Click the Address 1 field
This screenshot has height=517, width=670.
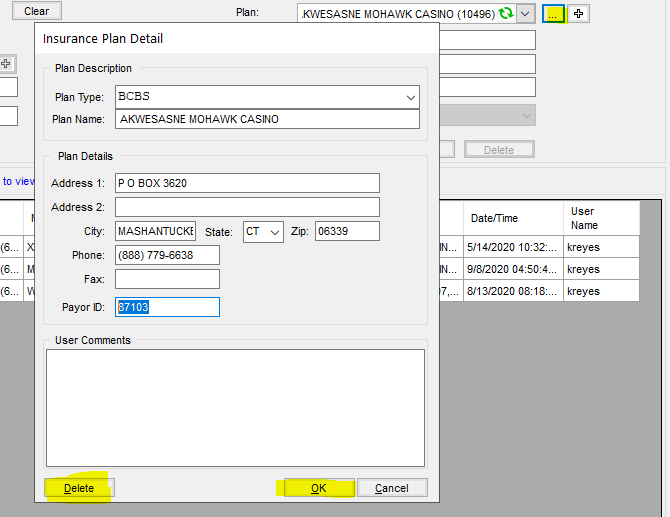[247, 183]
